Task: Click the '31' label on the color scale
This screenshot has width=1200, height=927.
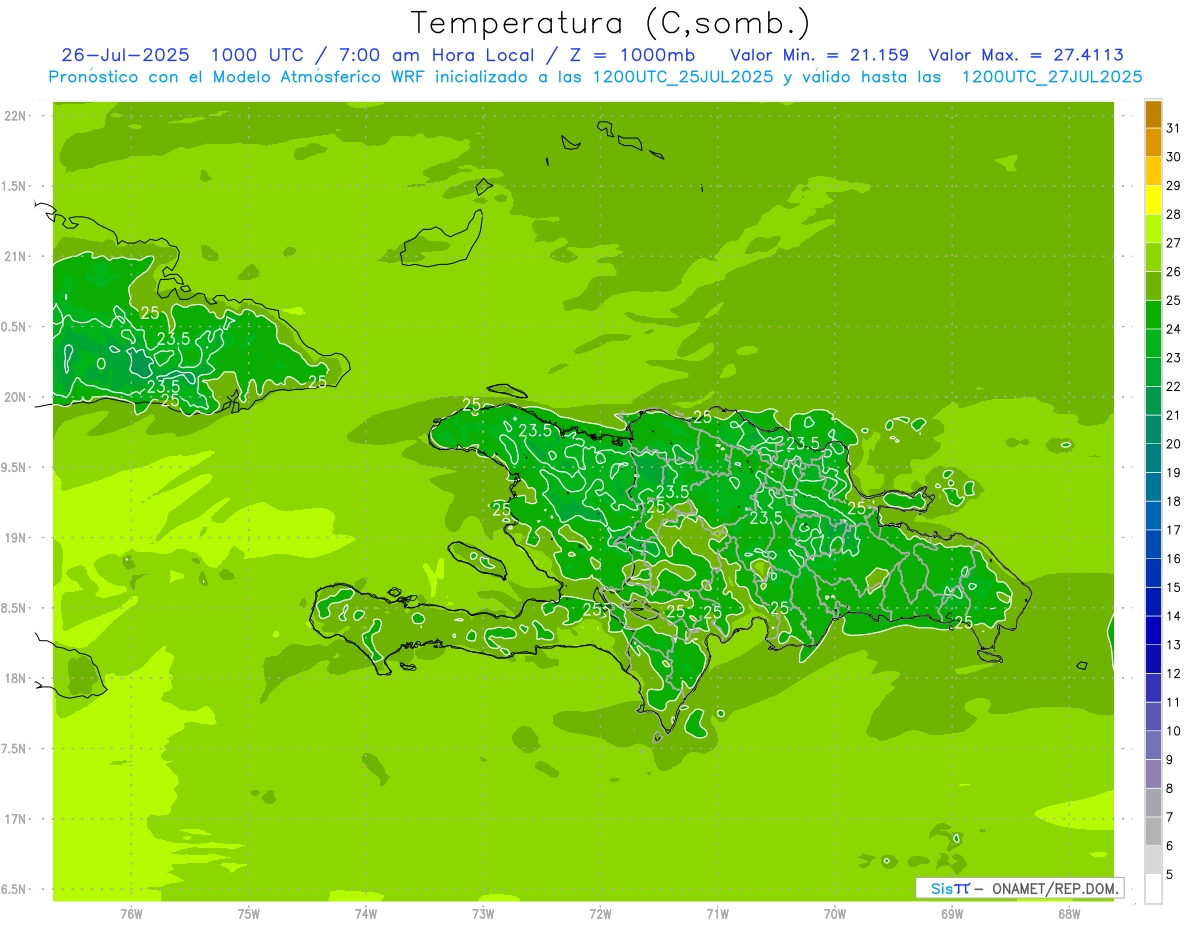Action: (x=1174, y=128)
